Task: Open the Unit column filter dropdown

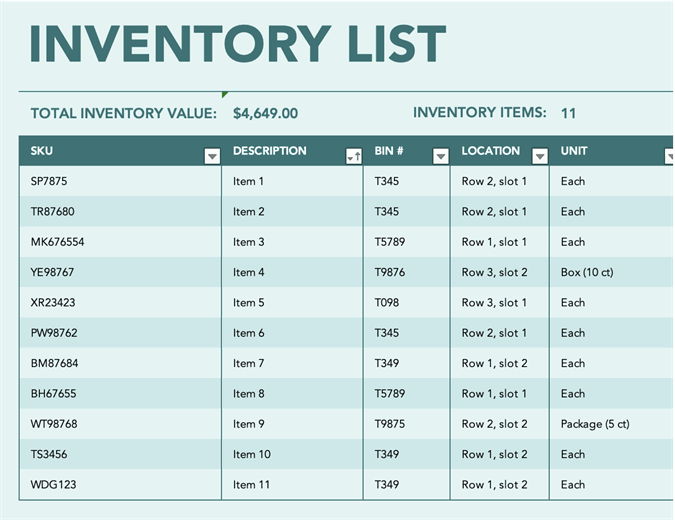Action: click(670, 156)
